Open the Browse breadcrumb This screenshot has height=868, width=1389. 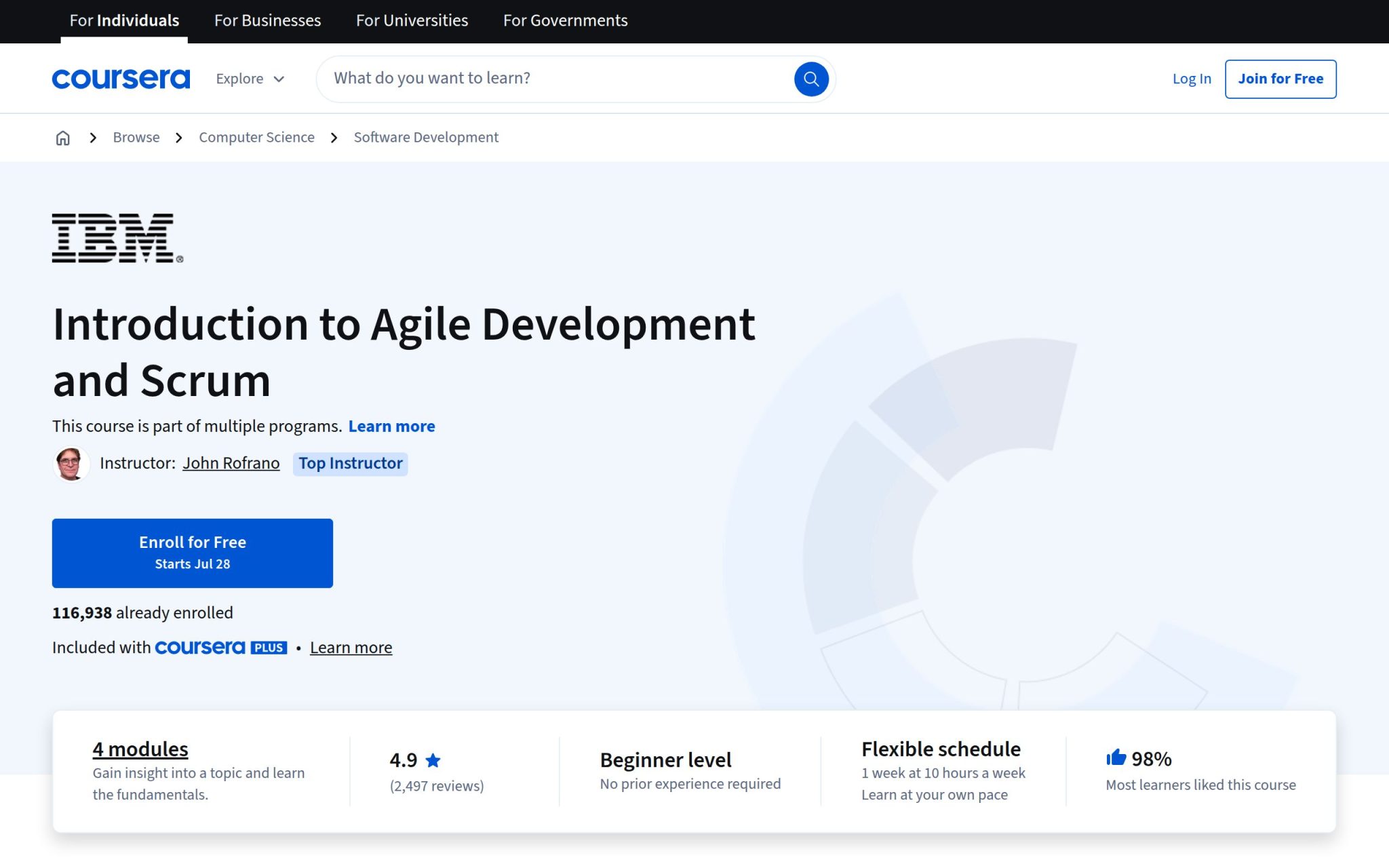point(136,138)
